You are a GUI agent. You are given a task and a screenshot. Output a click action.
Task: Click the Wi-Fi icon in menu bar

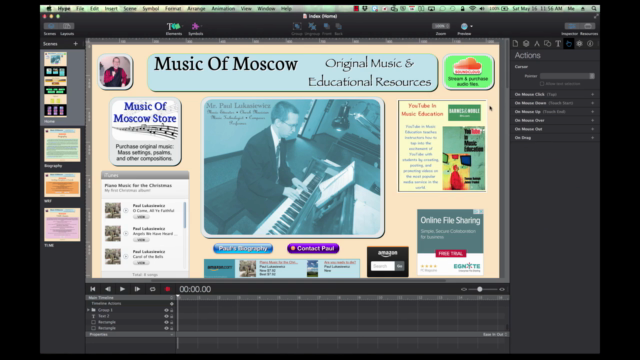[x=472, y=9]
